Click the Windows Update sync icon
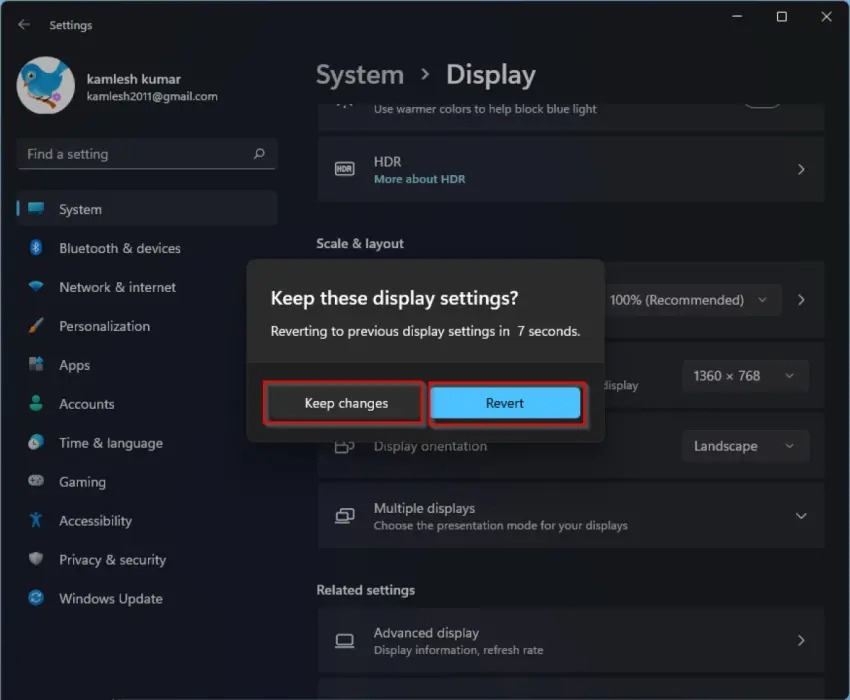The height and width of the screenshot is (700, 850). click(36, 599)
